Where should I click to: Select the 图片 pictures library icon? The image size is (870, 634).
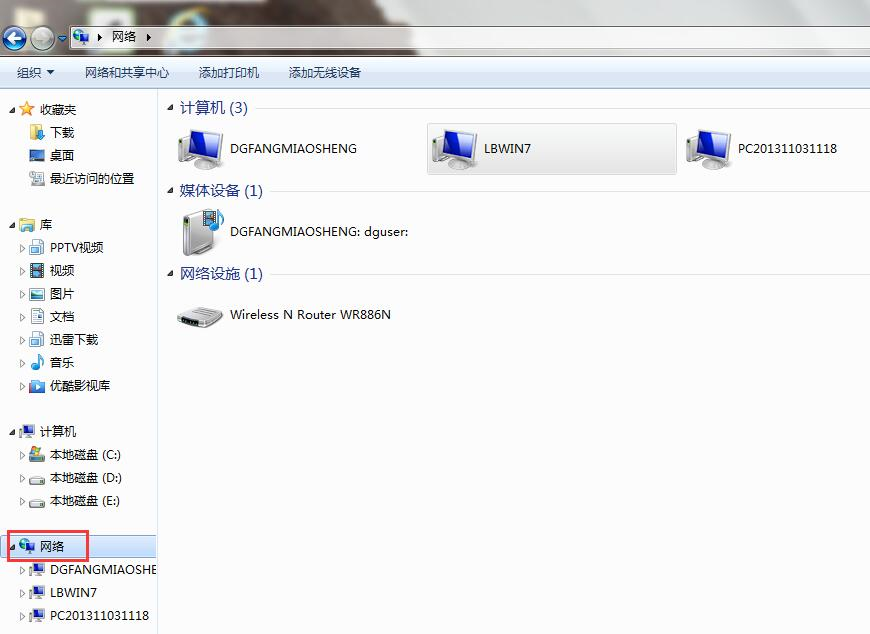click(37, 294)
